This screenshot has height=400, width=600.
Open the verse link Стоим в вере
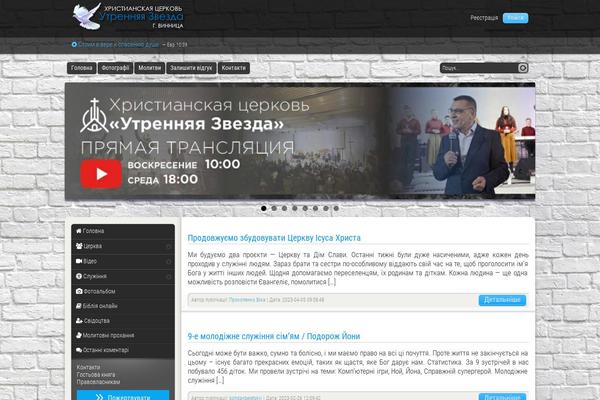[119, 45]
